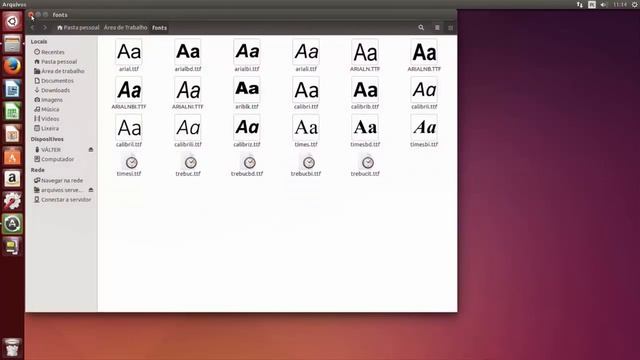
Task: Open the sound menu in top panel
Action: [603, 4]
